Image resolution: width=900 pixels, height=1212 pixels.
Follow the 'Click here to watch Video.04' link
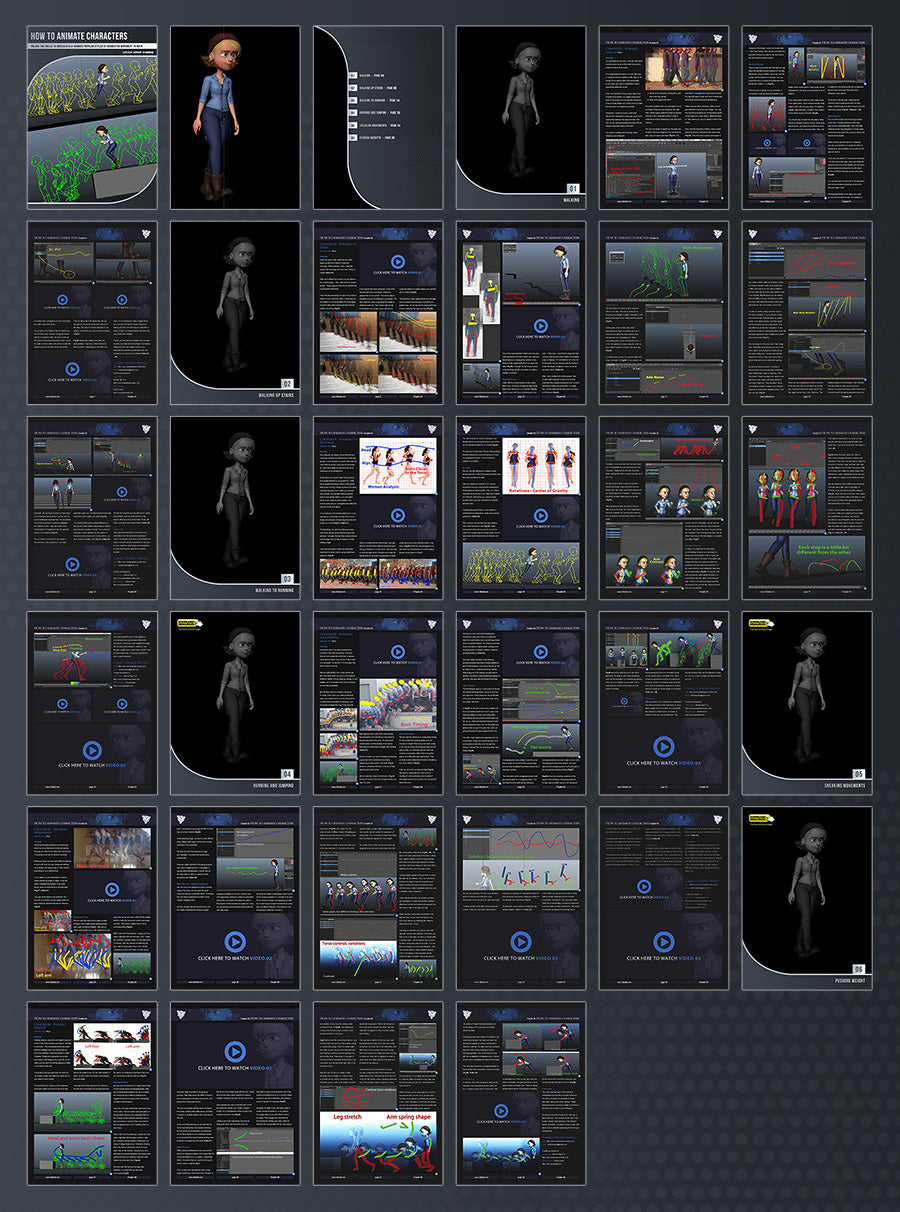(663, 764)
